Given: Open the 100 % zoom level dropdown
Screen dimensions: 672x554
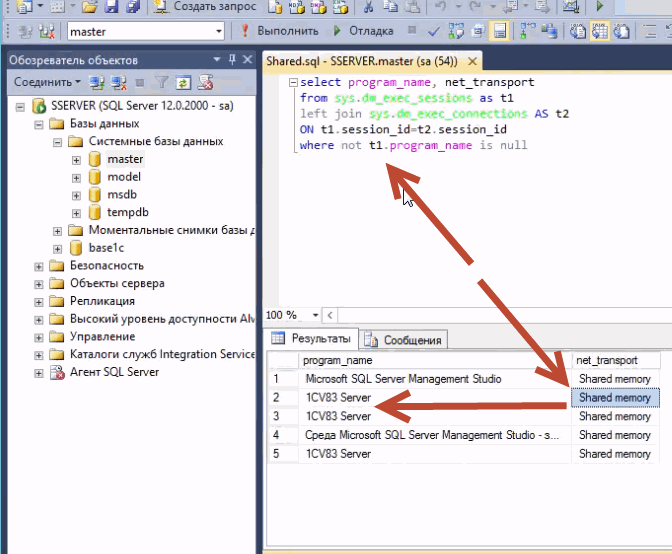Looking at the screenshot, I should (x=316, y=315).
